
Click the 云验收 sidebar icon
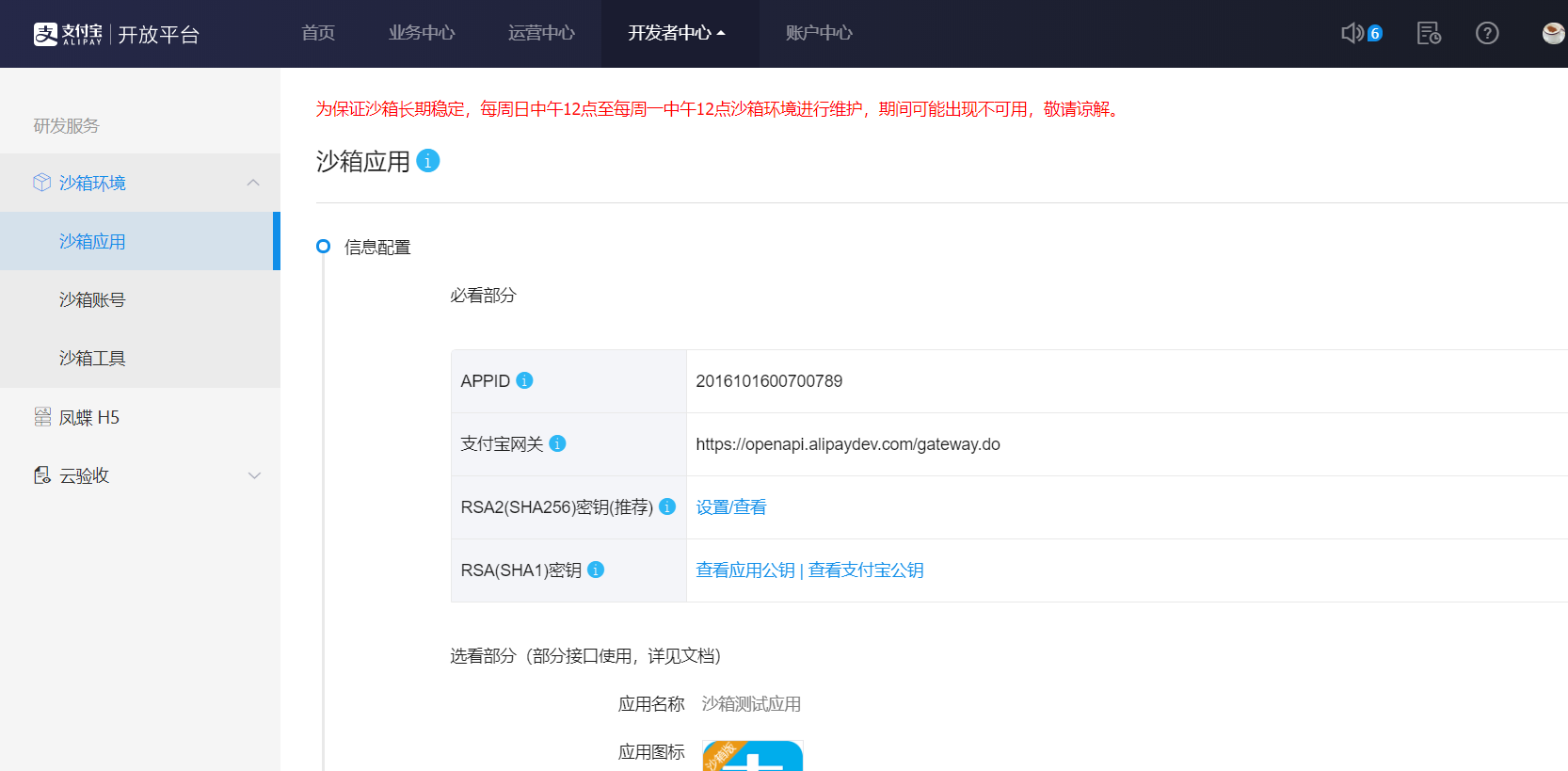coord(42,475)
